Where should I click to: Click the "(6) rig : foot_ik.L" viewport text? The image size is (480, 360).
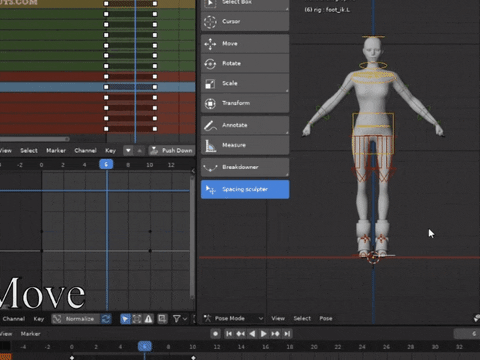tap(327, 10)
